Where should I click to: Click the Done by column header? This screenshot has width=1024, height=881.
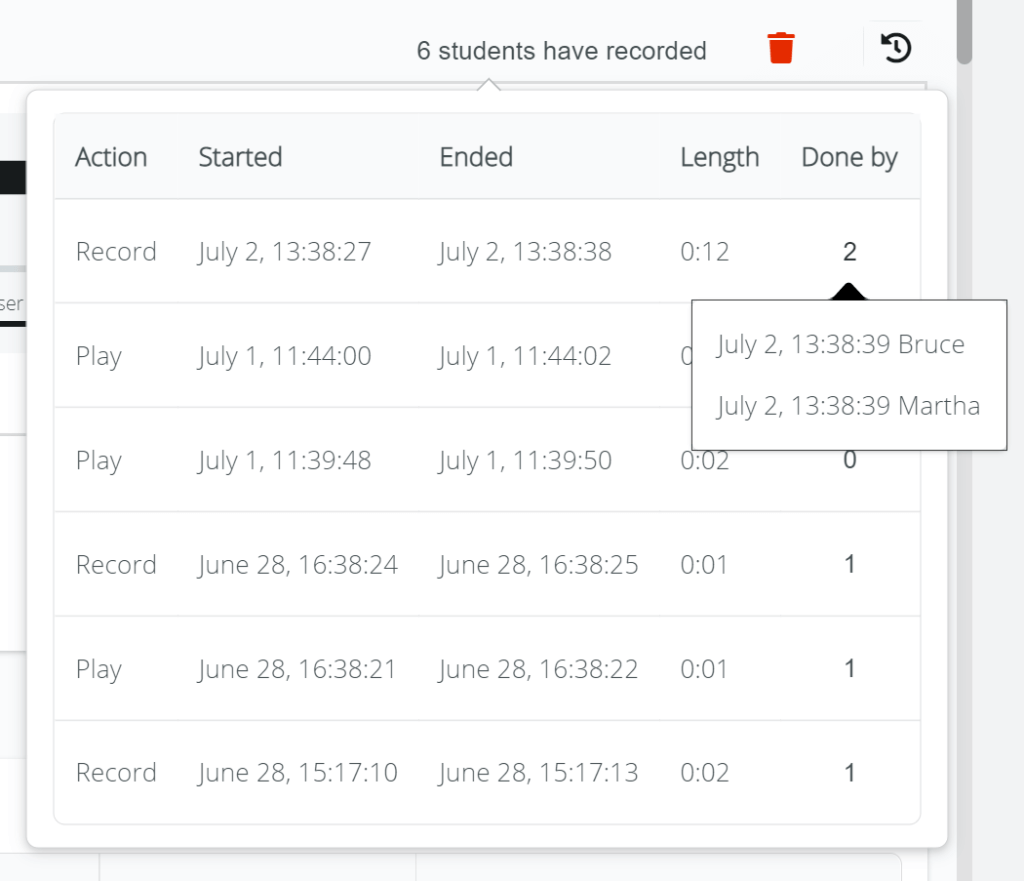click(849, 157)
